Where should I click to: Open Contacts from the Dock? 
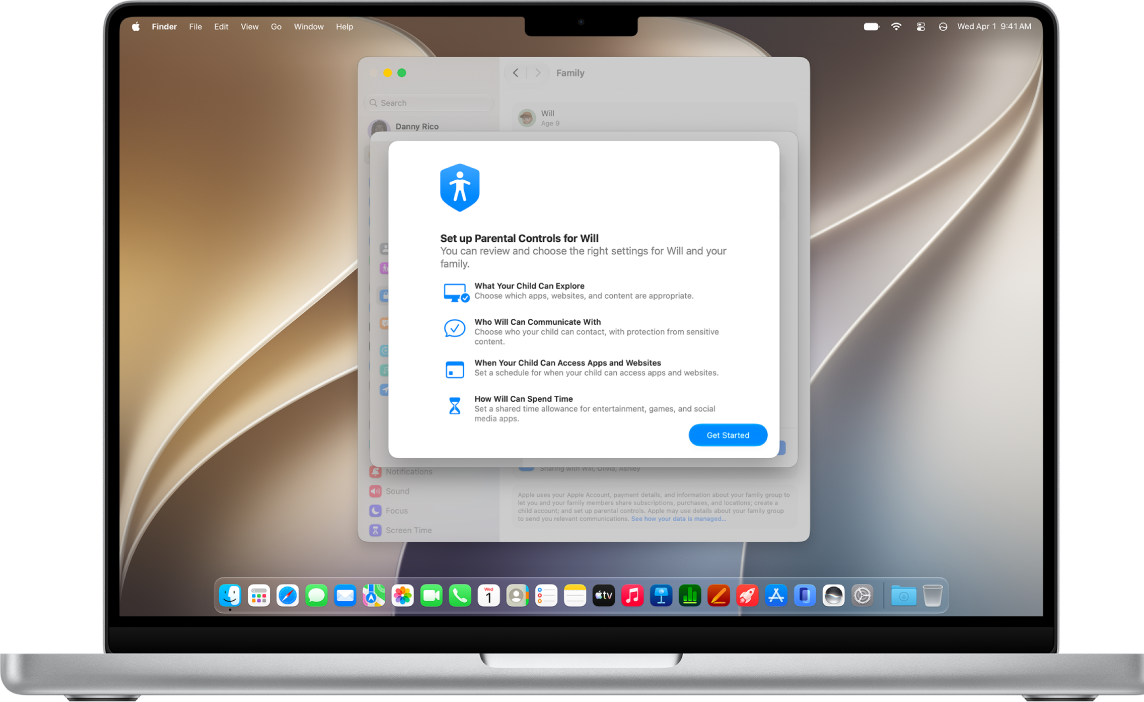click(517, 595)
